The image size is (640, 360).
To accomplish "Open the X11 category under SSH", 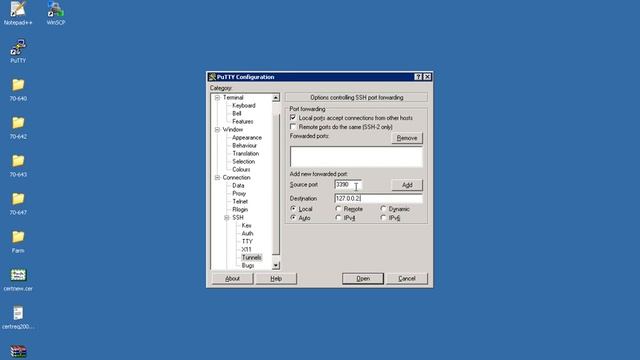I will point(247,249).
